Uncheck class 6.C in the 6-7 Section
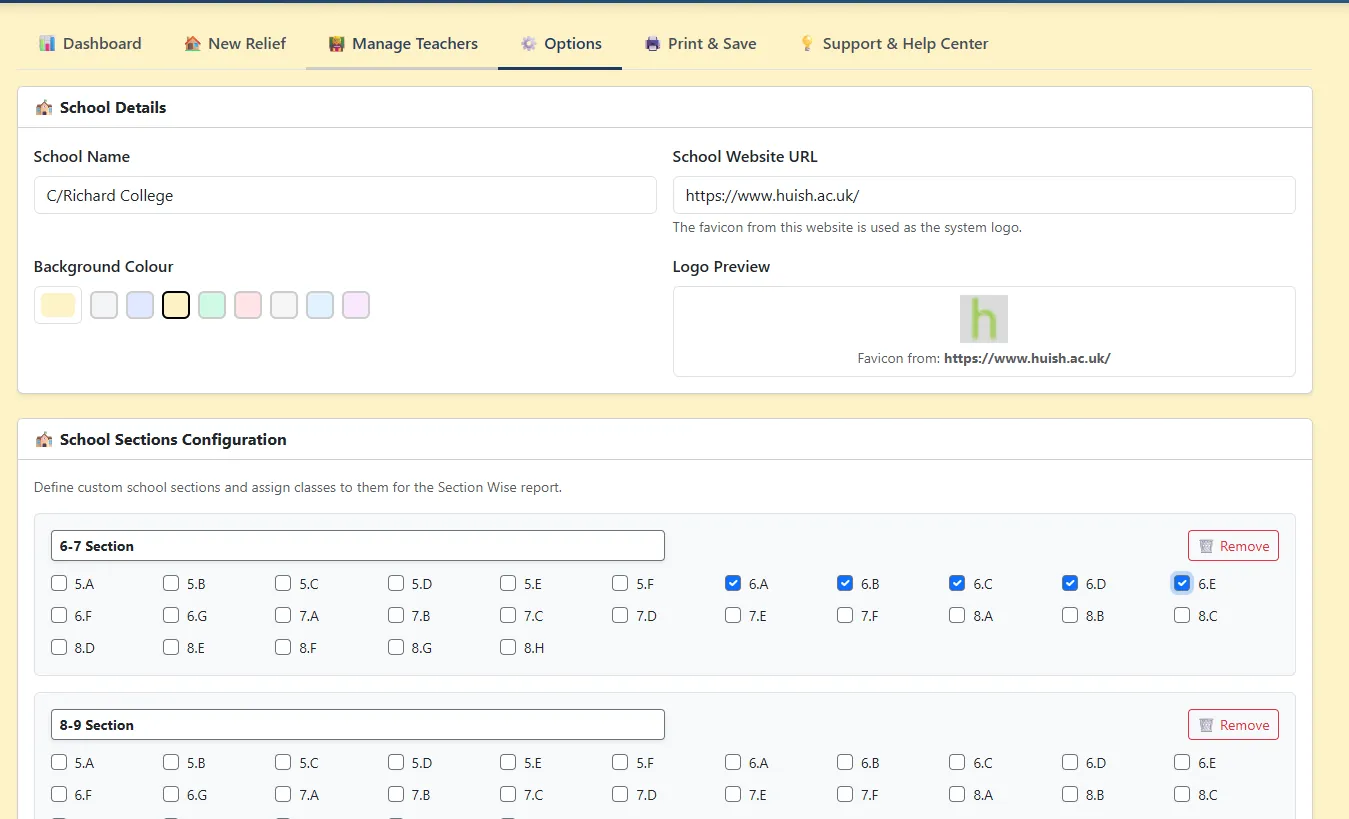 pos(958,583)
